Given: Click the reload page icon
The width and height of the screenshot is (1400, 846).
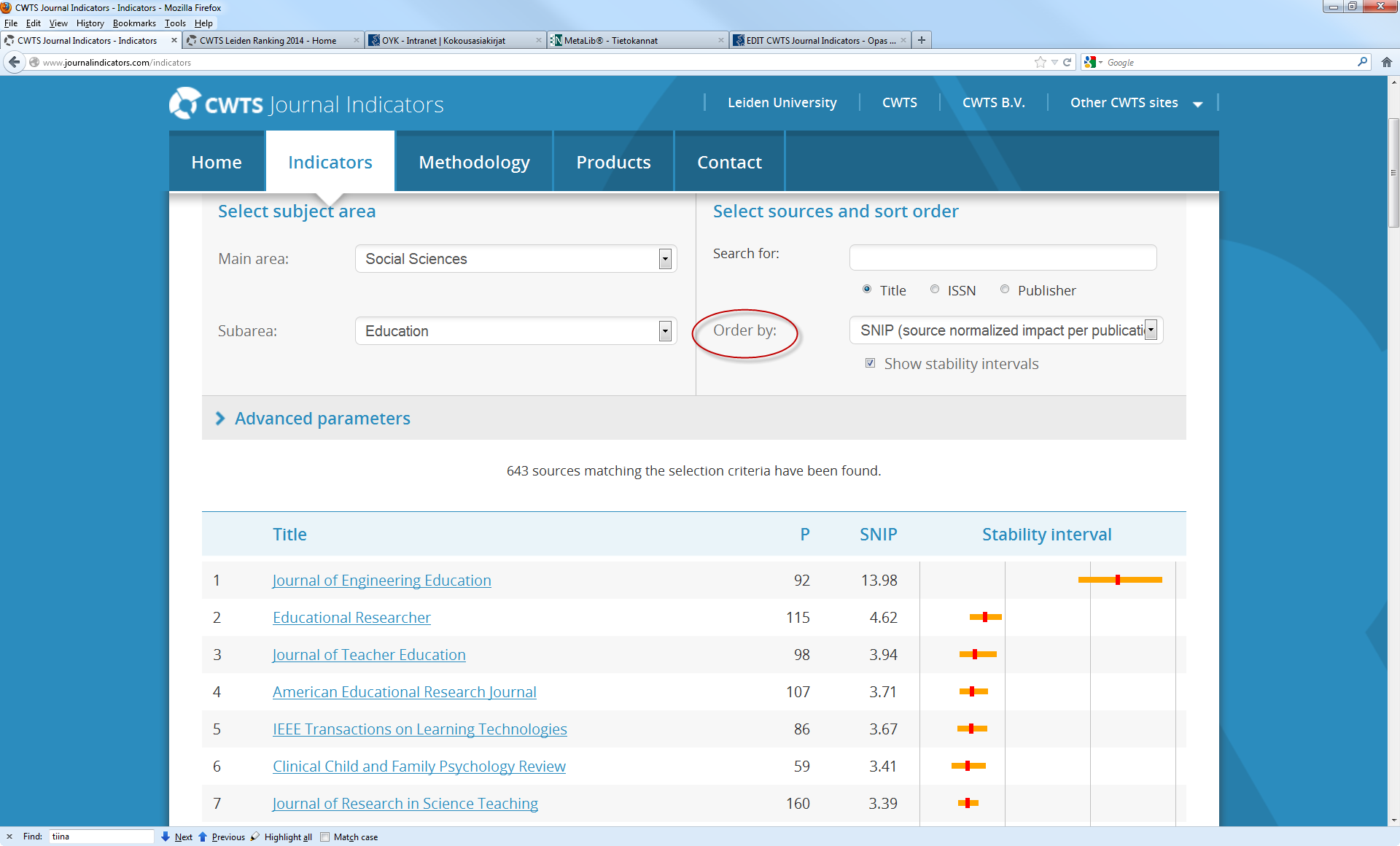Looking at the screenshot, I should pos(1067,63).
